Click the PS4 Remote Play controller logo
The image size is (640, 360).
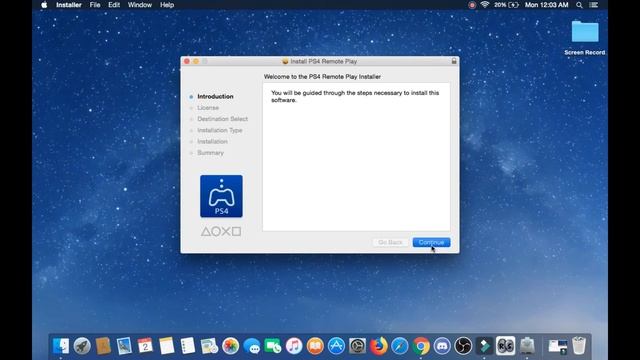tap(221, 196)
